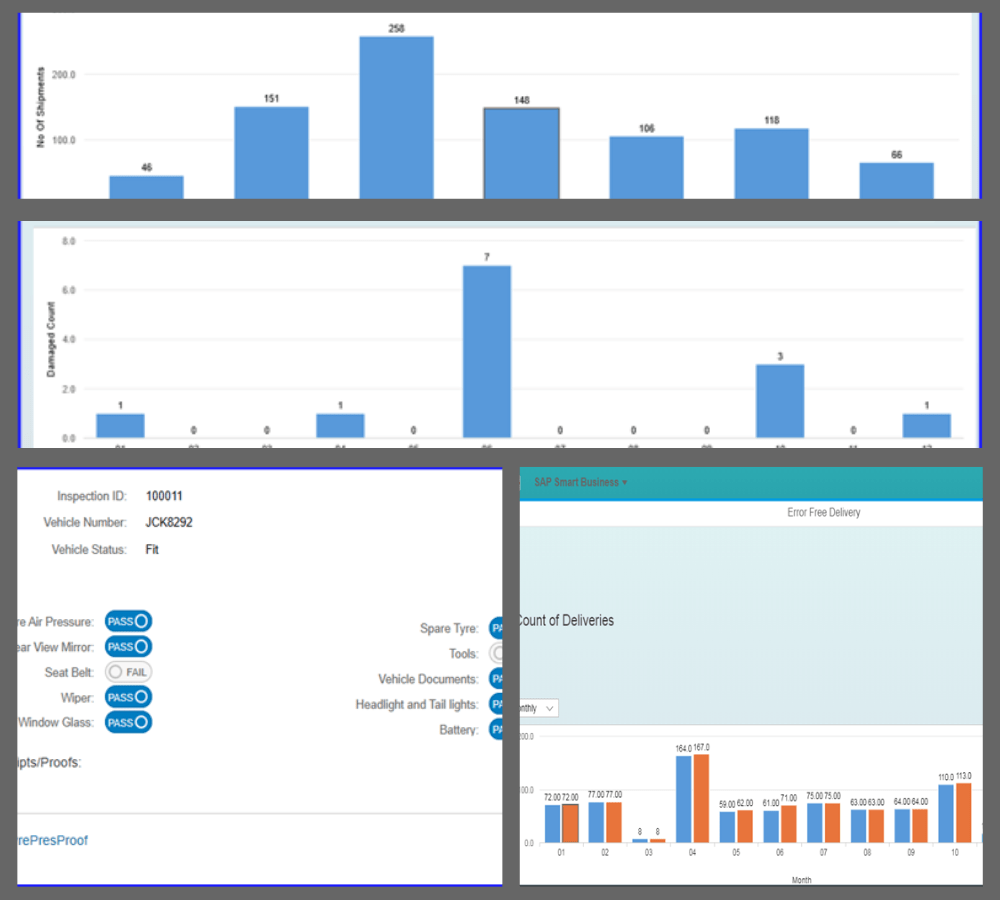The image size is (1000, 900).
Task: Click the damaged count bar labeled 3
Action: (779, 400)
